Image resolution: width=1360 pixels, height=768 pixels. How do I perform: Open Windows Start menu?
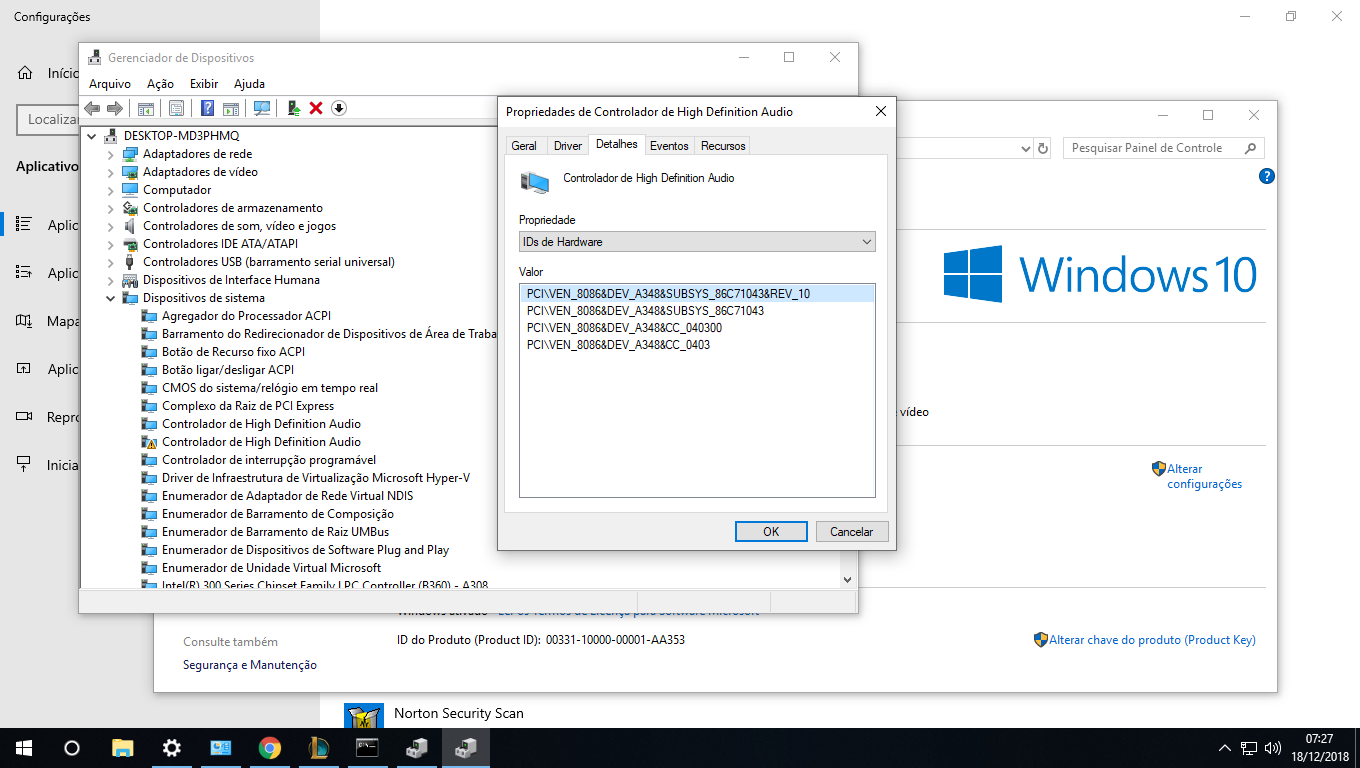pos(23,747)
